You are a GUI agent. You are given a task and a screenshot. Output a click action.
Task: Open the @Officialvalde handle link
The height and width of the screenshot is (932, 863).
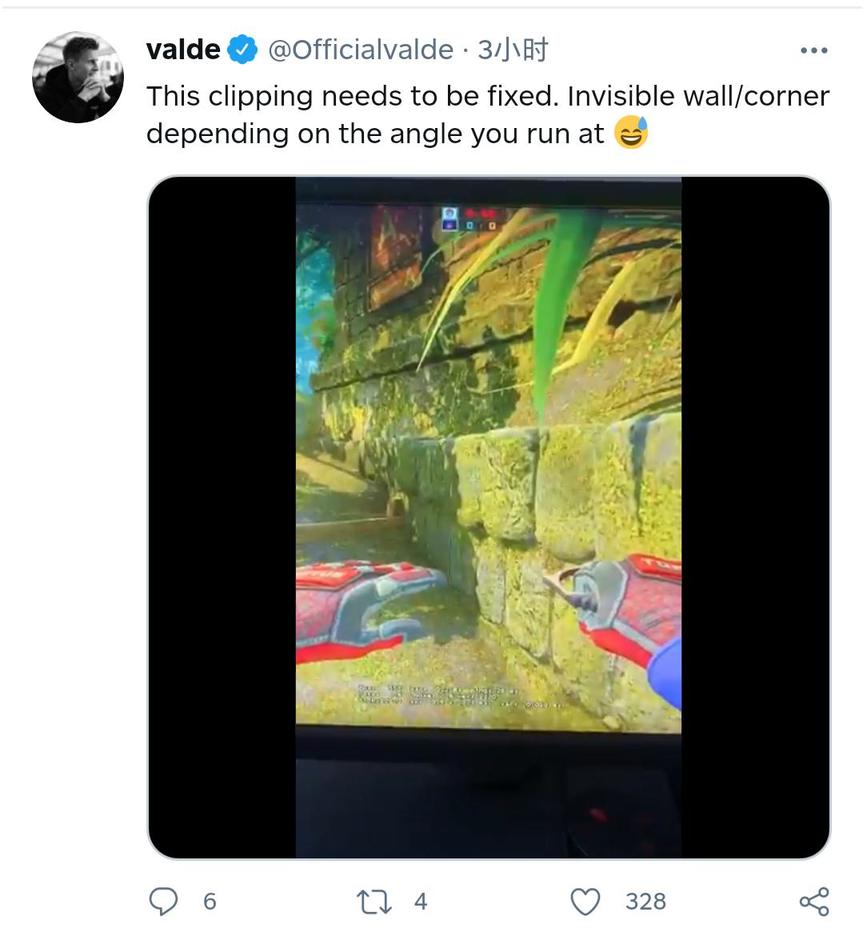point(359,49)
